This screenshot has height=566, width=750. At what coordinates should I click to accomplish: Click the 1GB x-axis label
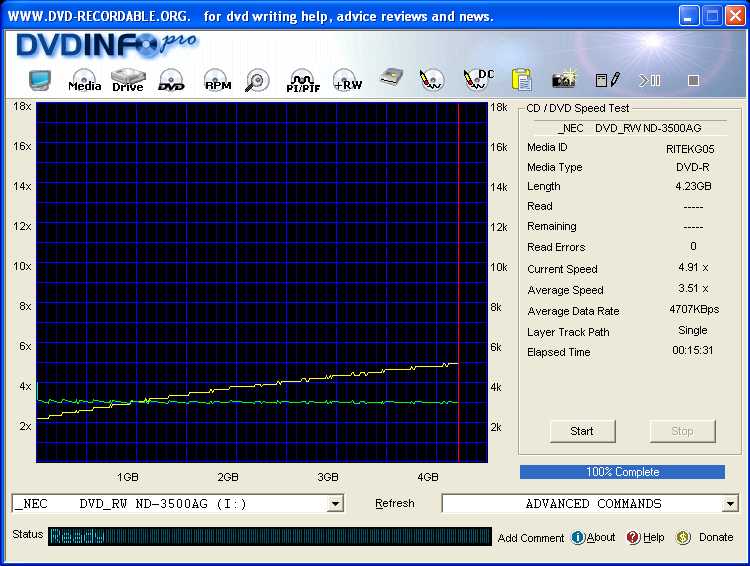tap(128, 477)
